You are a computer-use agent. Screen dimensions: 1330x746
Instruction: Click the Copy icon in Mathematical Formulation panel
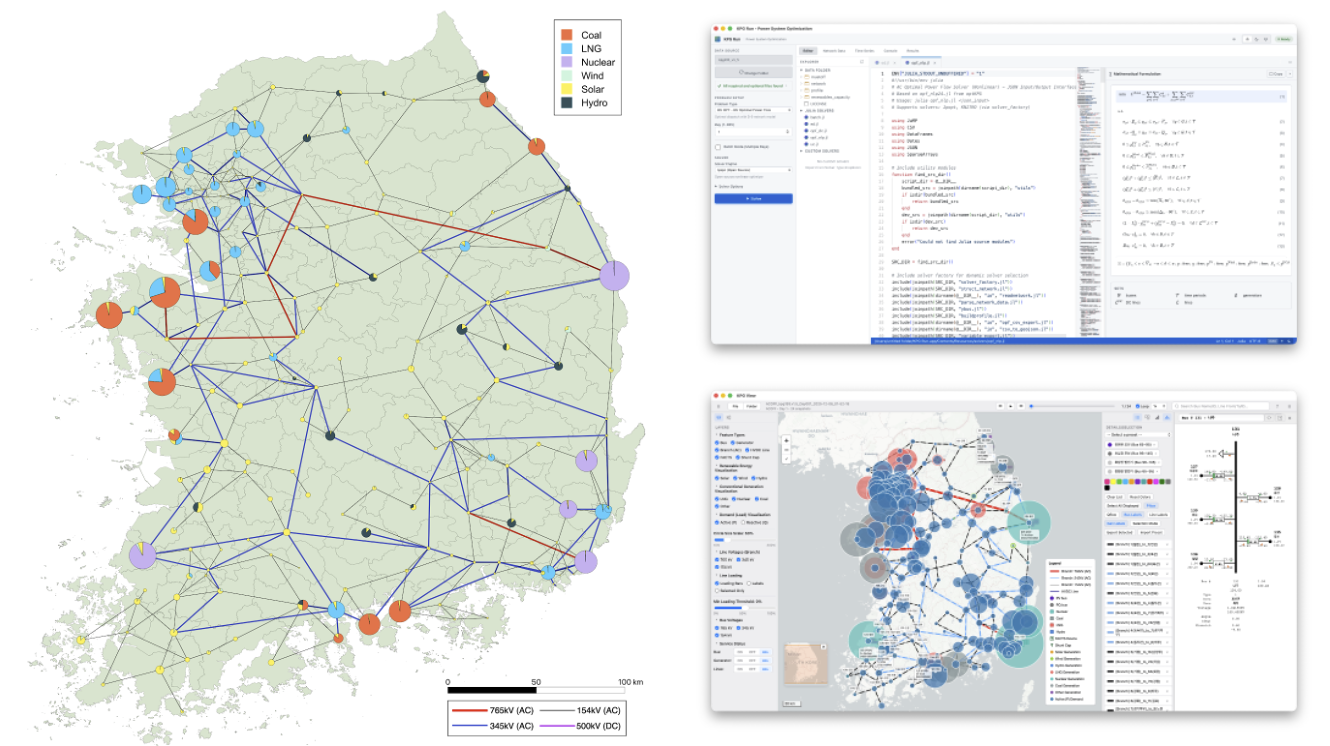coord(1273,74)
